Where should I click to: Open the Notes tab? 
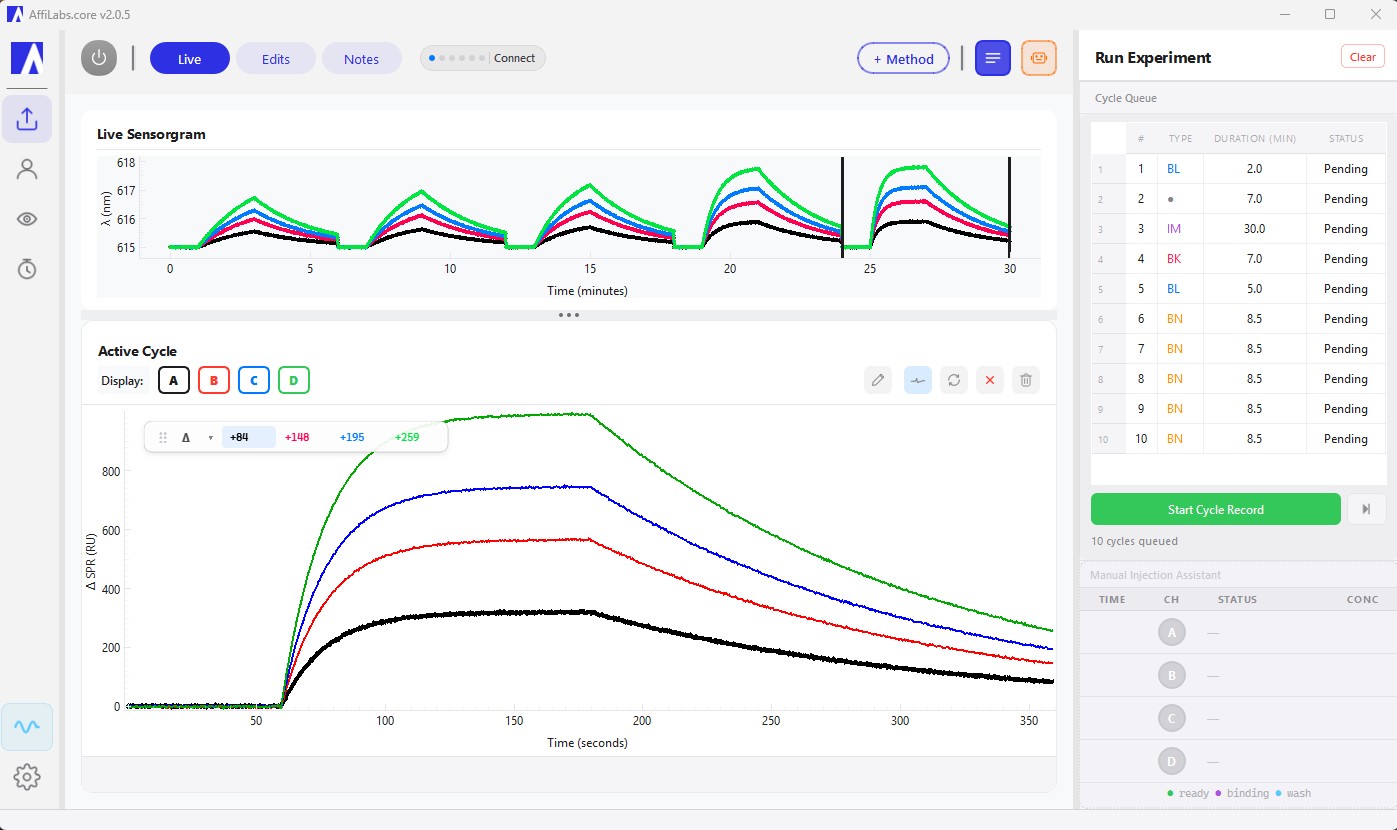point(361,58)
